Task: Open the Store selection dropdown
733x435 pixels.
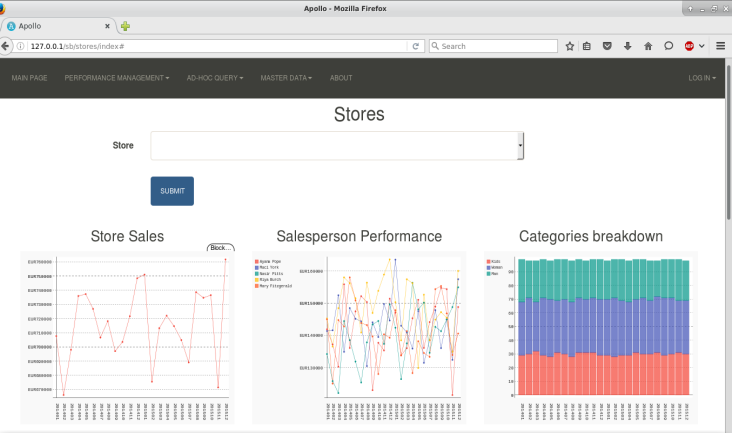Action: point(337,146)
